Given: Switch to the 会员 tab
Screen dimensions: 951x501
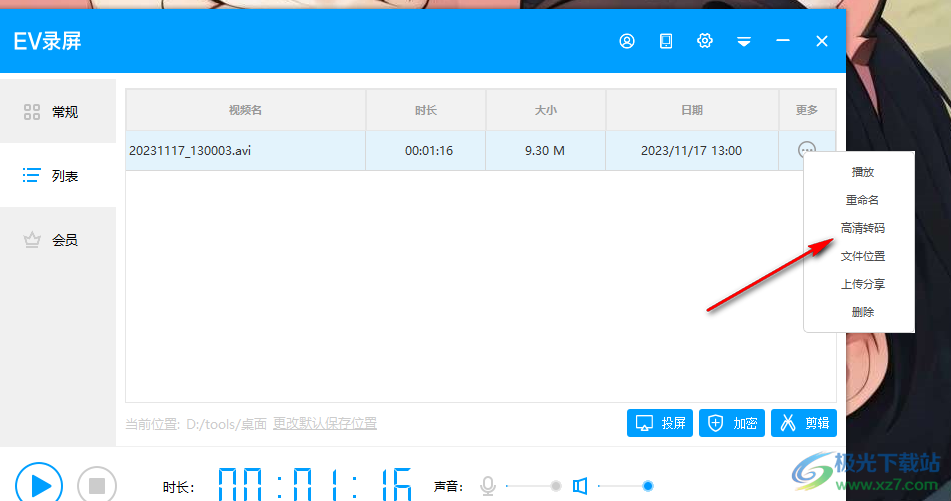Looking at the screenshot, I should pyautogui.click(x=58, y=240).
